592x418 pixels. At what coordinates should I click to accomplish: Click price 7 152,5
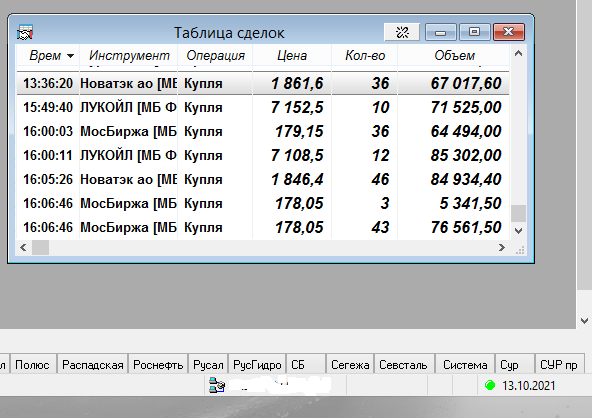pos(297,108)
